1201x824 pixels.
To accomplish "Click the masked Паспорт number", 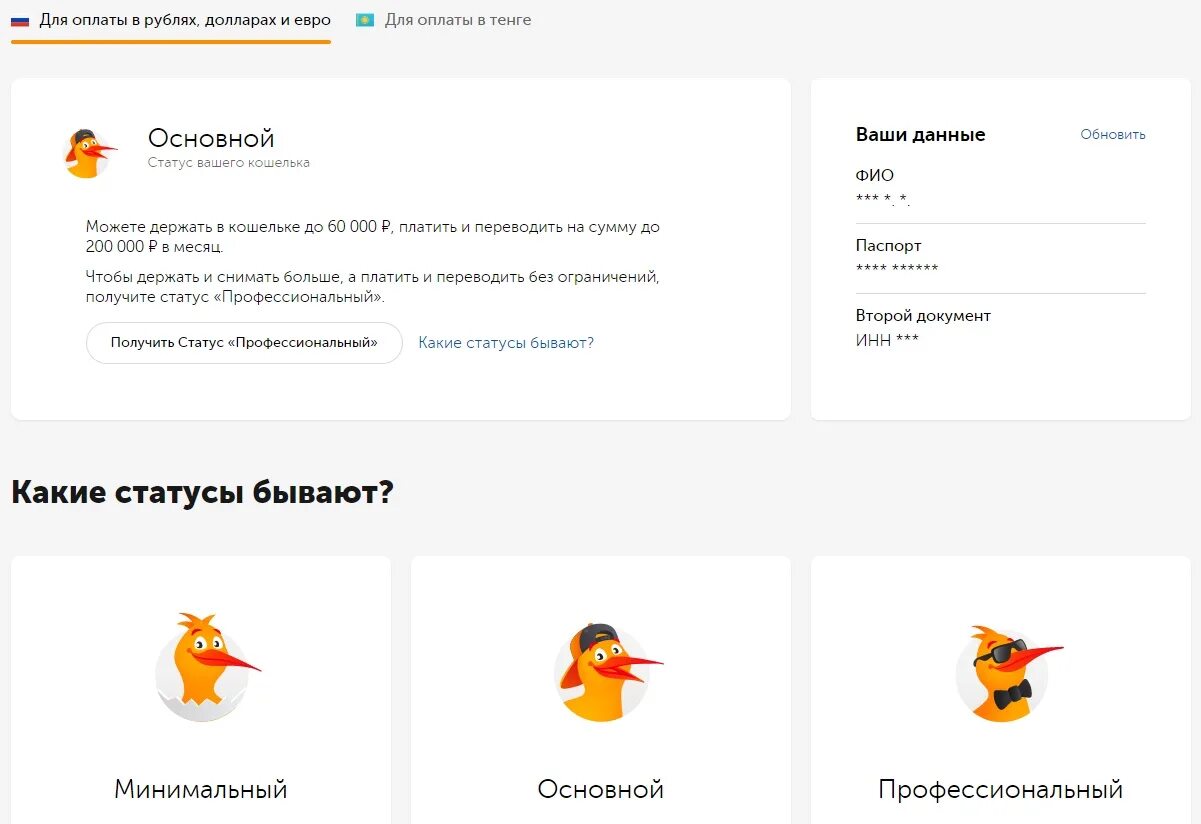I will (897, 269).
